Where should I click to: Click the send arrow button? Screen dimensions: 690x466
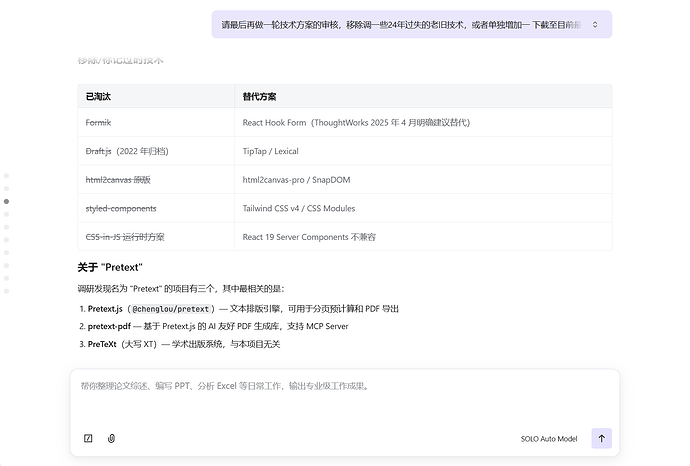[x=601, y=438]
